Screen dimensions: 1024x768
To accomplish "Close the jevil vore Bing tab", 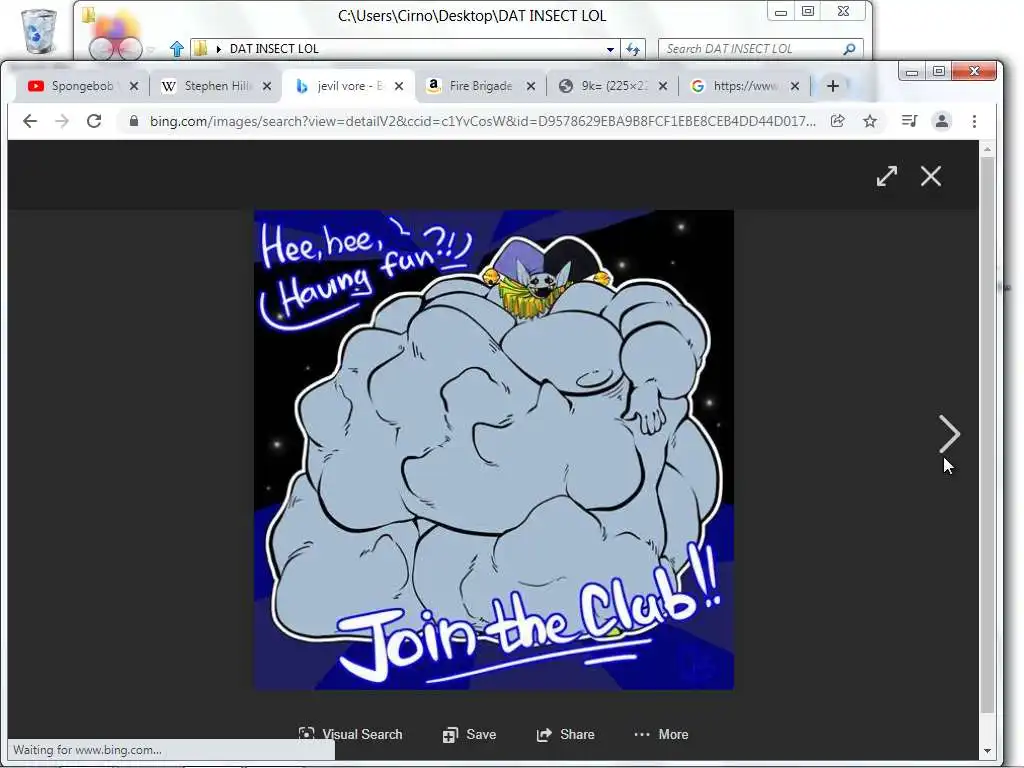I will pos(400,86).
